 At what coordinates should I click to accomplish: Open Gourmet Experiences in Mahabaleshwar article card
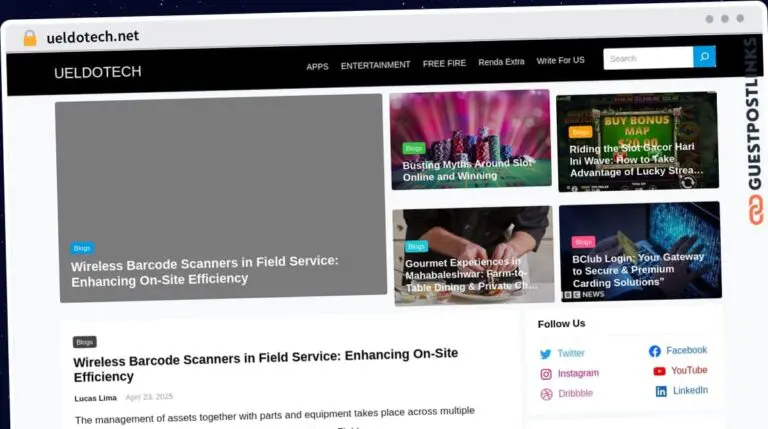(x=474, y=256)
